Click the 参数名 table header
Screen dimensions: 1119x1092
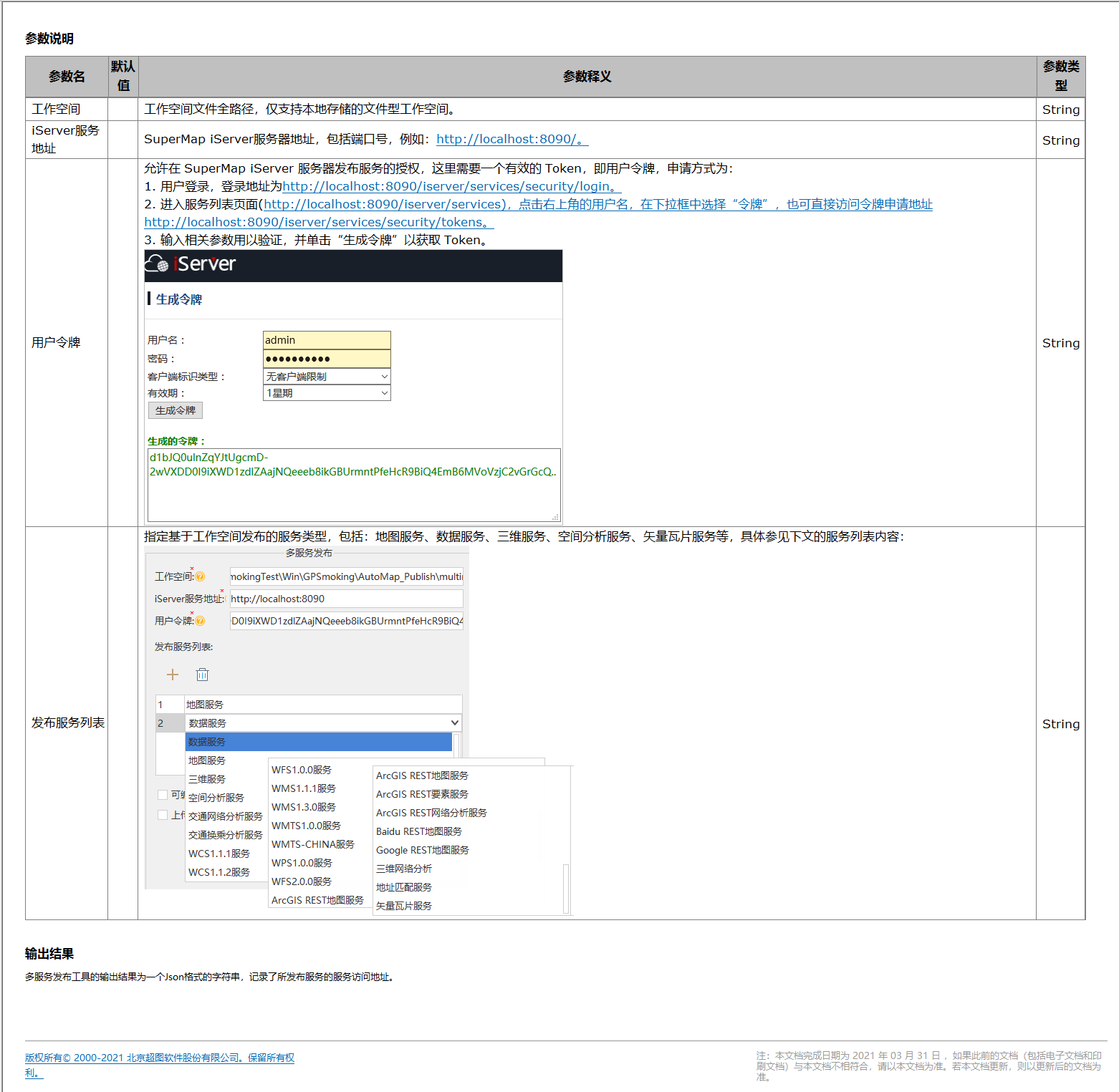(67, 77)
